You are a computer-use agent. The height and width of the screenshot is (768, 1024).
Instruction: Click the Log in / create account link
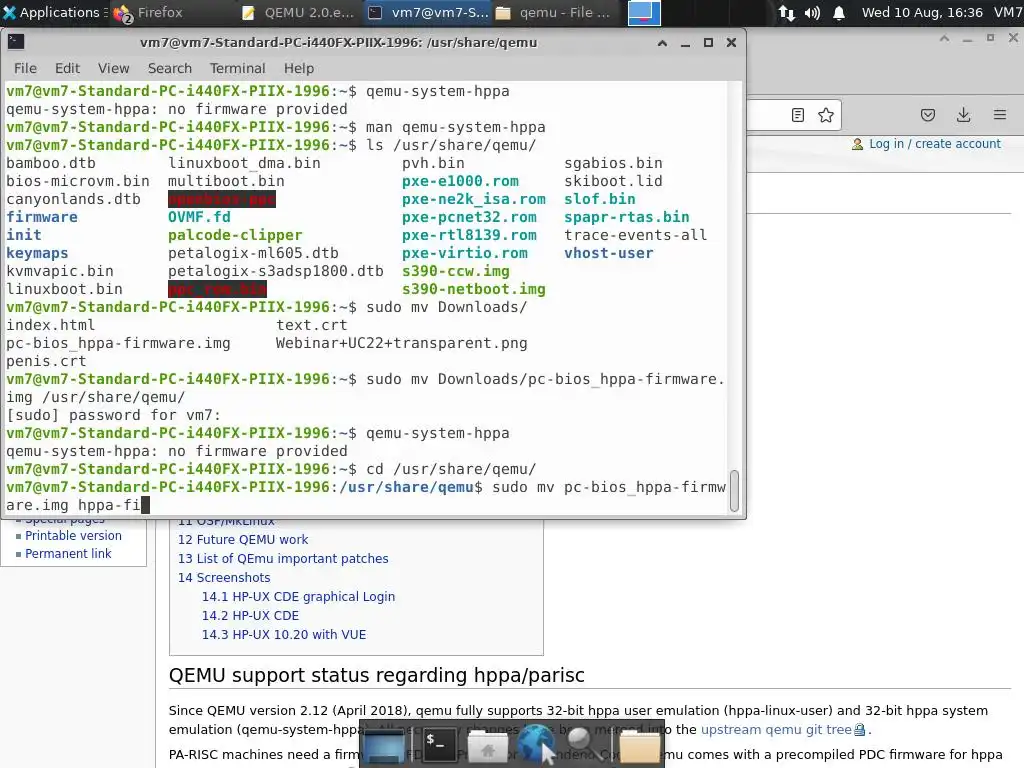(x=935, y=144)
